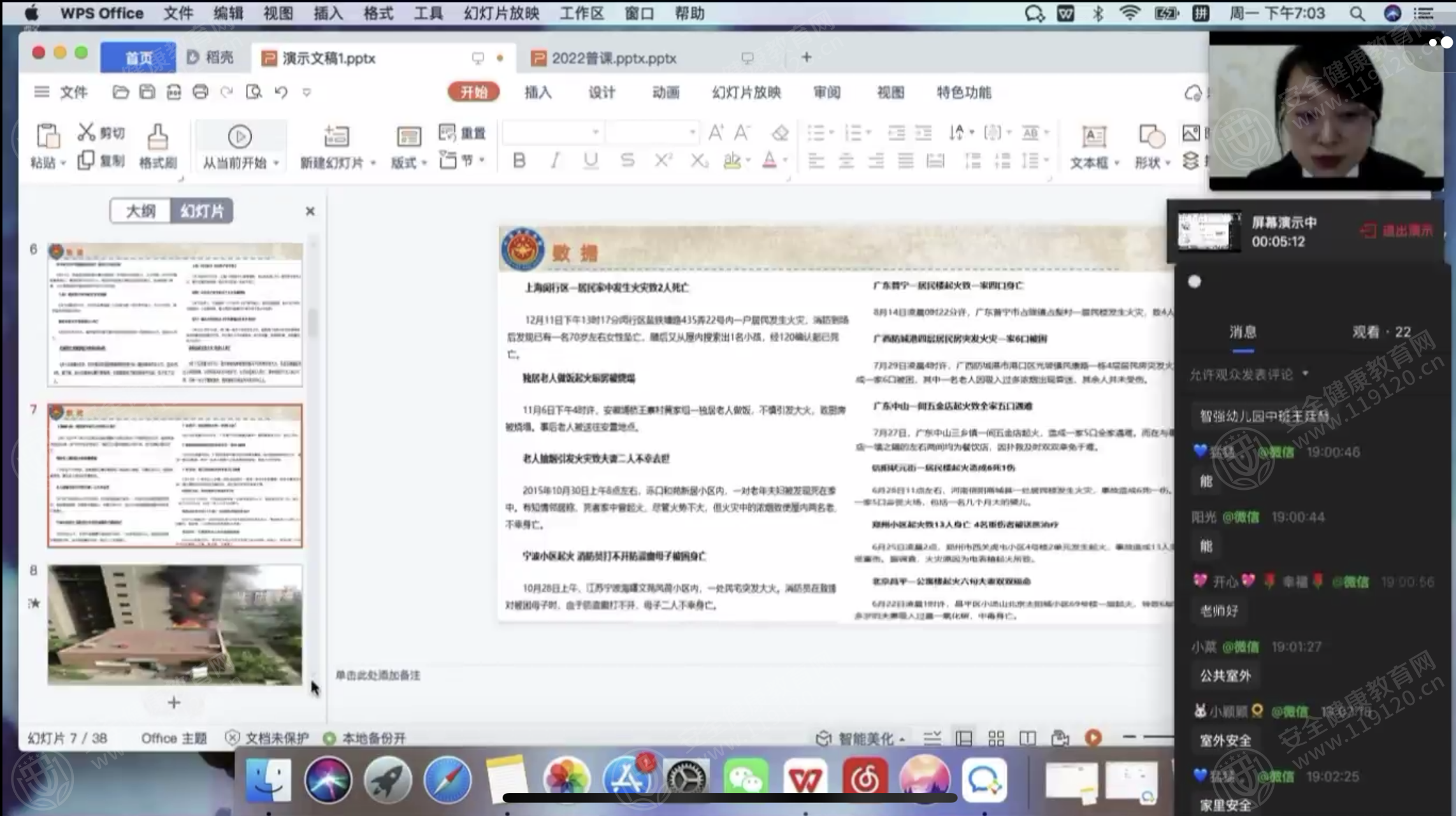
Task: Apply strikethrough formatting
Action: pos(627,161)
